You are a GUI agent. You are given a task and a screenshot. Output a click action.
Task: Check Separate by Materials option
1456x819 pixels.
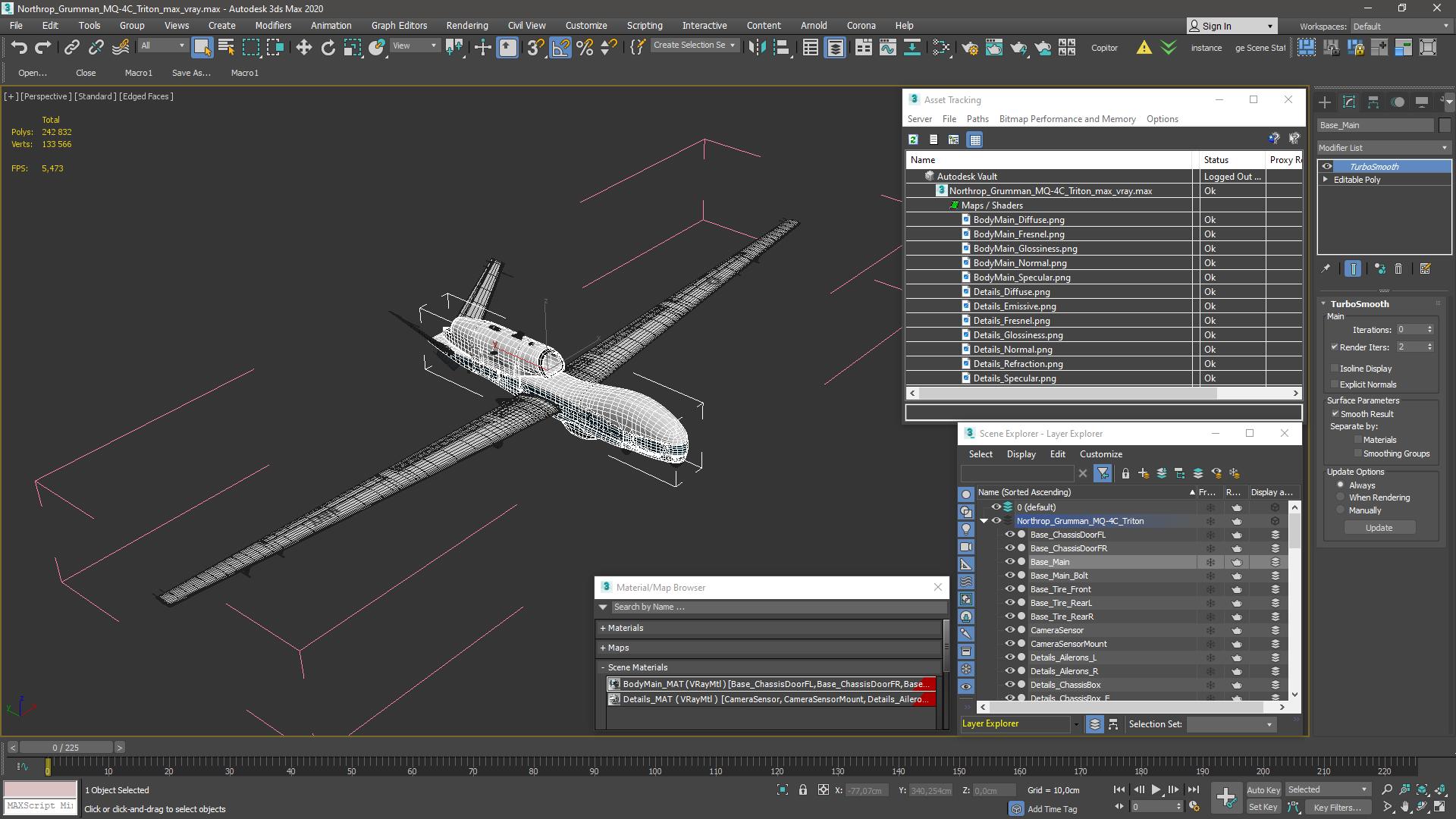[1358, 440]
